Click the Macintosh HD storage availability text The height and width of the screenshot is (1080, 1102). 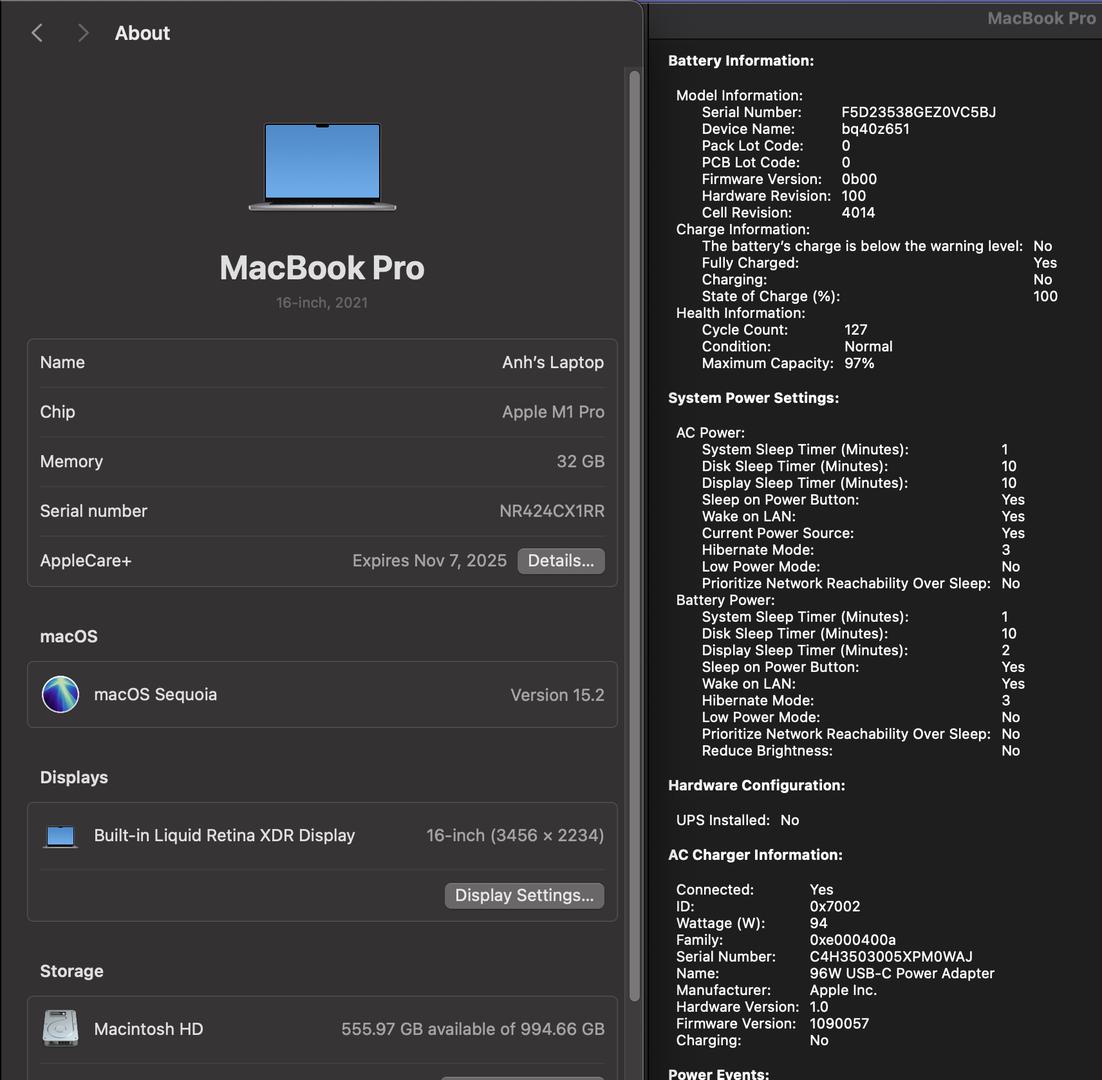click(472, 1029)
